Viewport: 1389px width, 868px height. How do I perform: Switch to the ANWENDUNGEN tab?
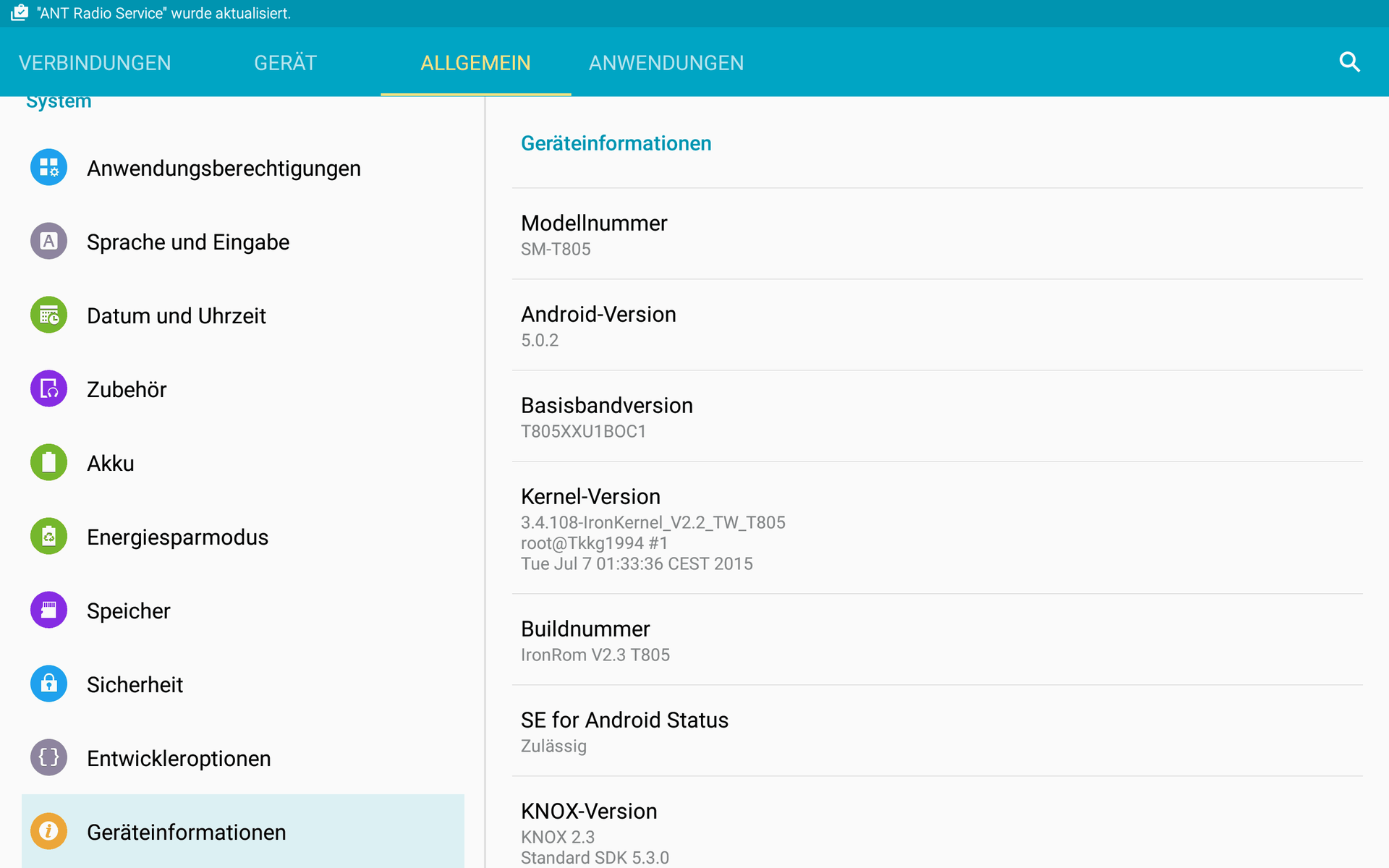666,63
